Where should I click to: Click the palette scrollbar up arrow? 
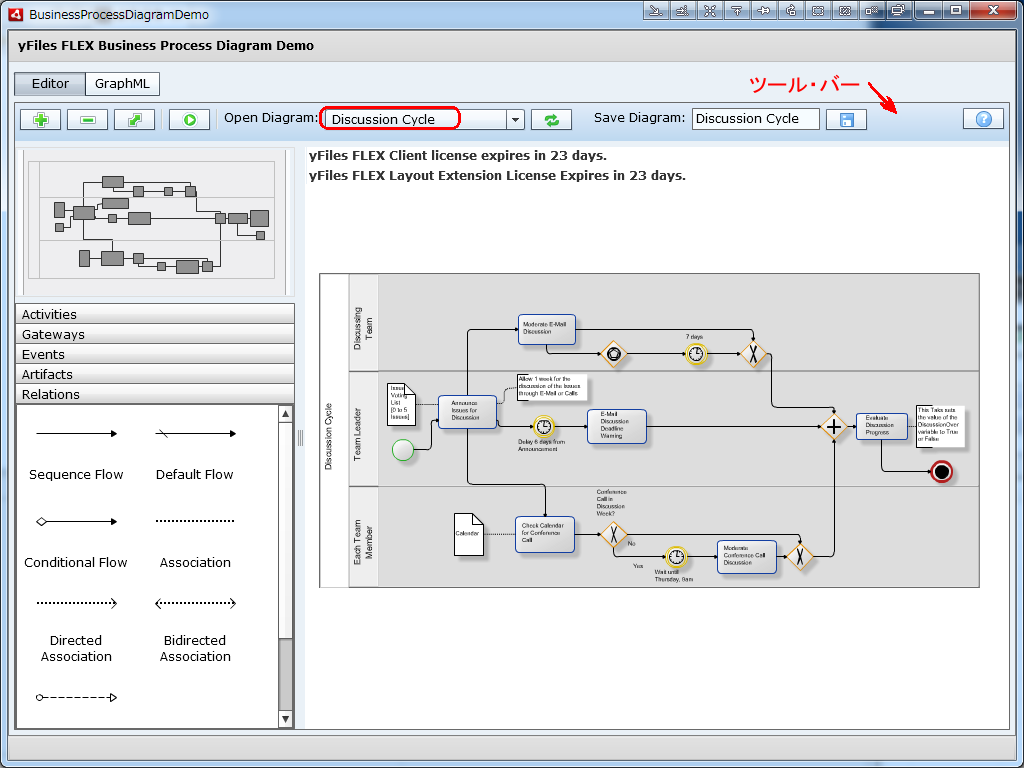tap(285, 413)
